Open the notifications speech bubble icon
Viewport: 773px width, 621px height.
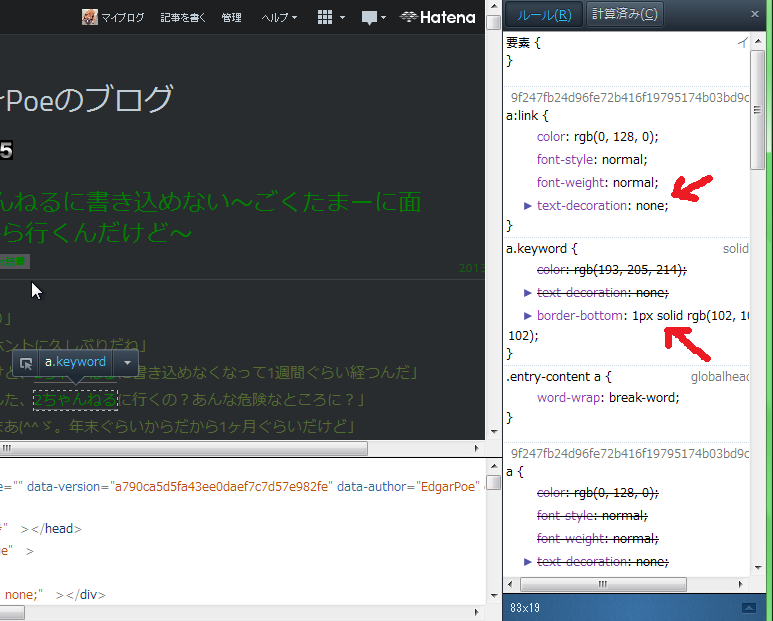[369, 18]
